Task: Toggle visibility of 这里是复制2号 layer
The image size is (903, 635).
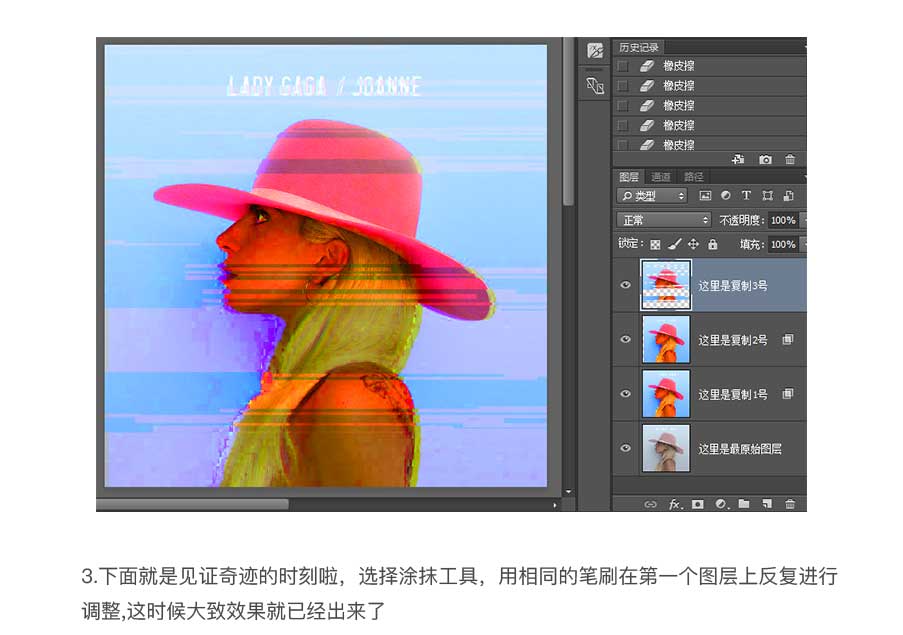Action: coord(625,339)
